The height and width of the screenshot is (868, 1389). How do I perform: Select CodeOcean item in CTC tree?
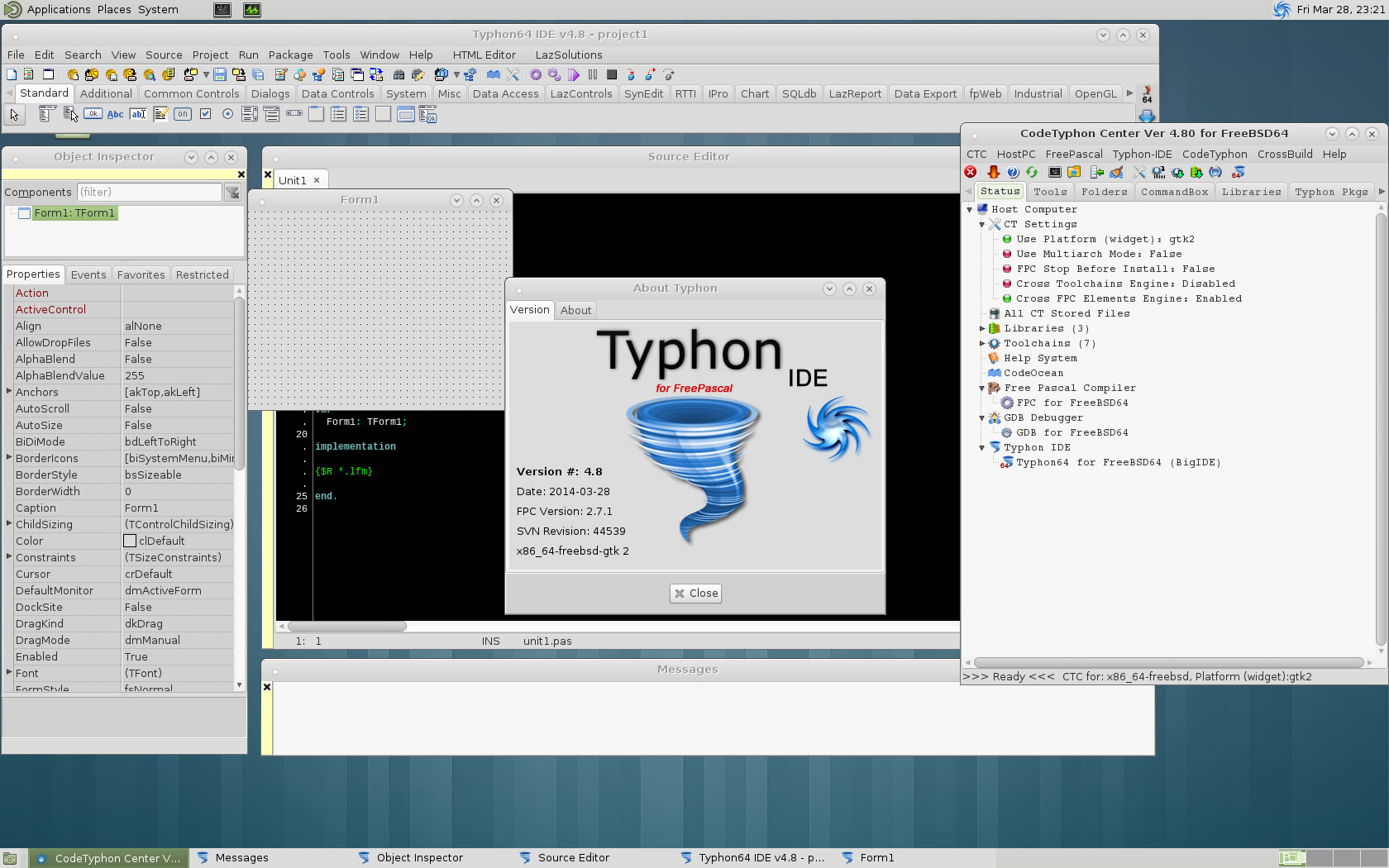tap(1033, 373)
